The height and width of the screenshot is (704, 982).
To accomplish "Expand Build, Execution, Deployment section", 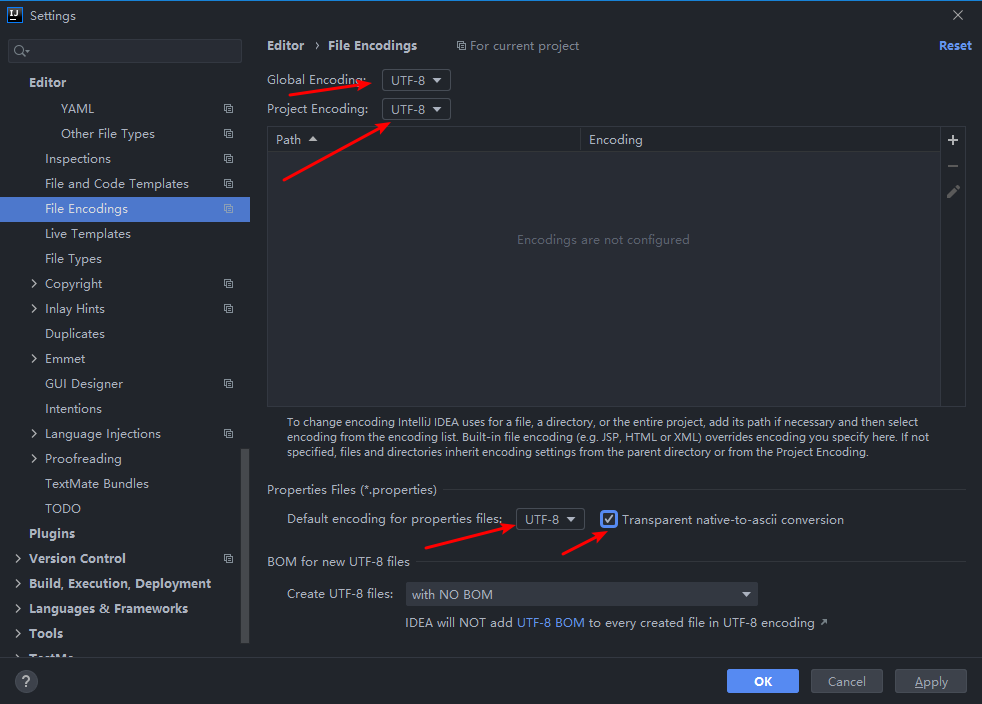I will pyautogui.click(x=18, y=584).
